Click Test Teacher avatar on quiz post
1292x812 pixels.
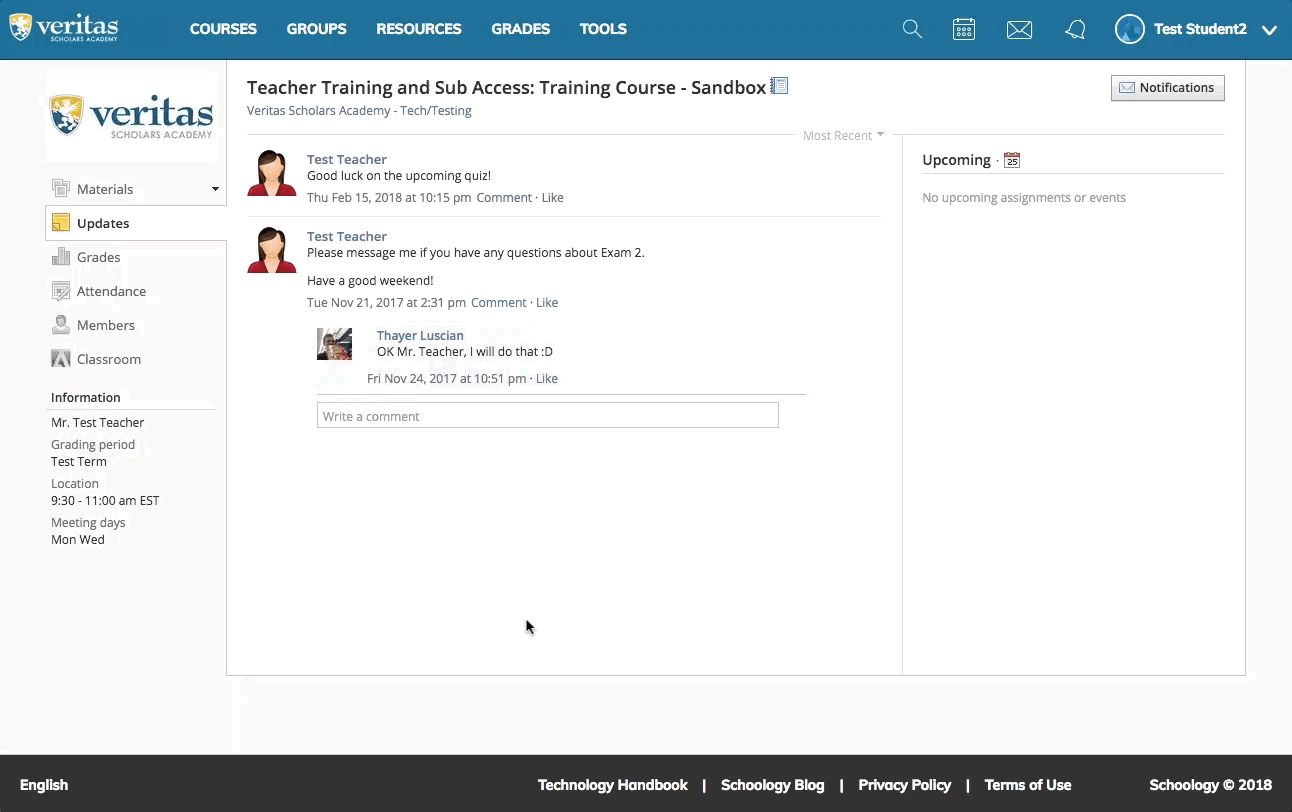[x=272, y=173]
